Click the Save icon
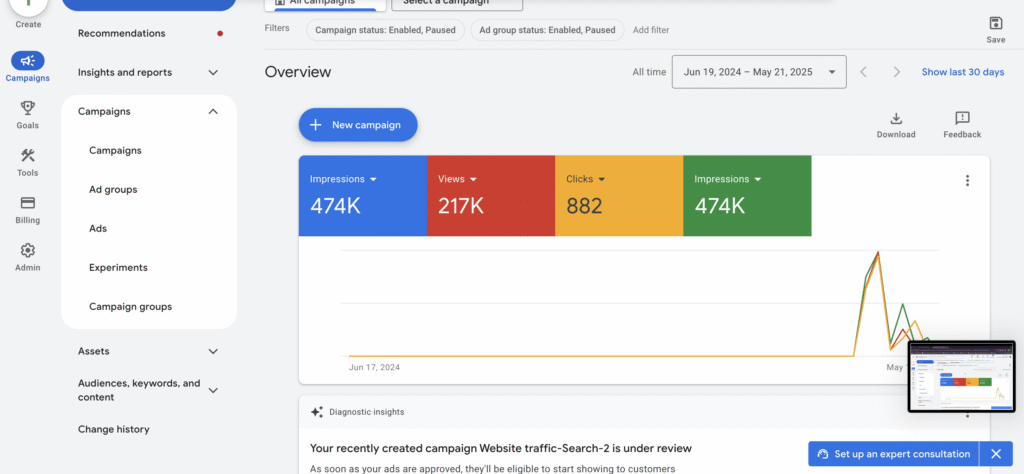1024x474 pixels. (x=995, y=24)
